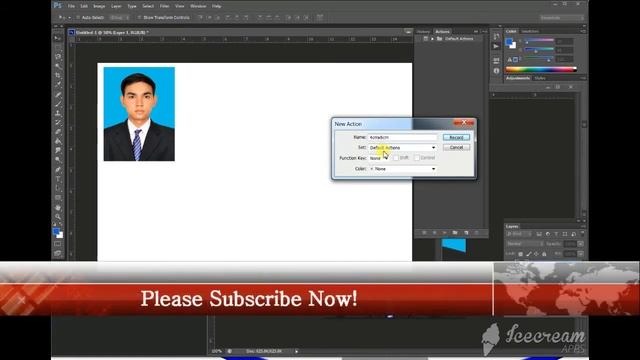This screenshot has height=360, width=640.
Task: Change screen mode icon in toolbox
Action: [x=58, y=253]
